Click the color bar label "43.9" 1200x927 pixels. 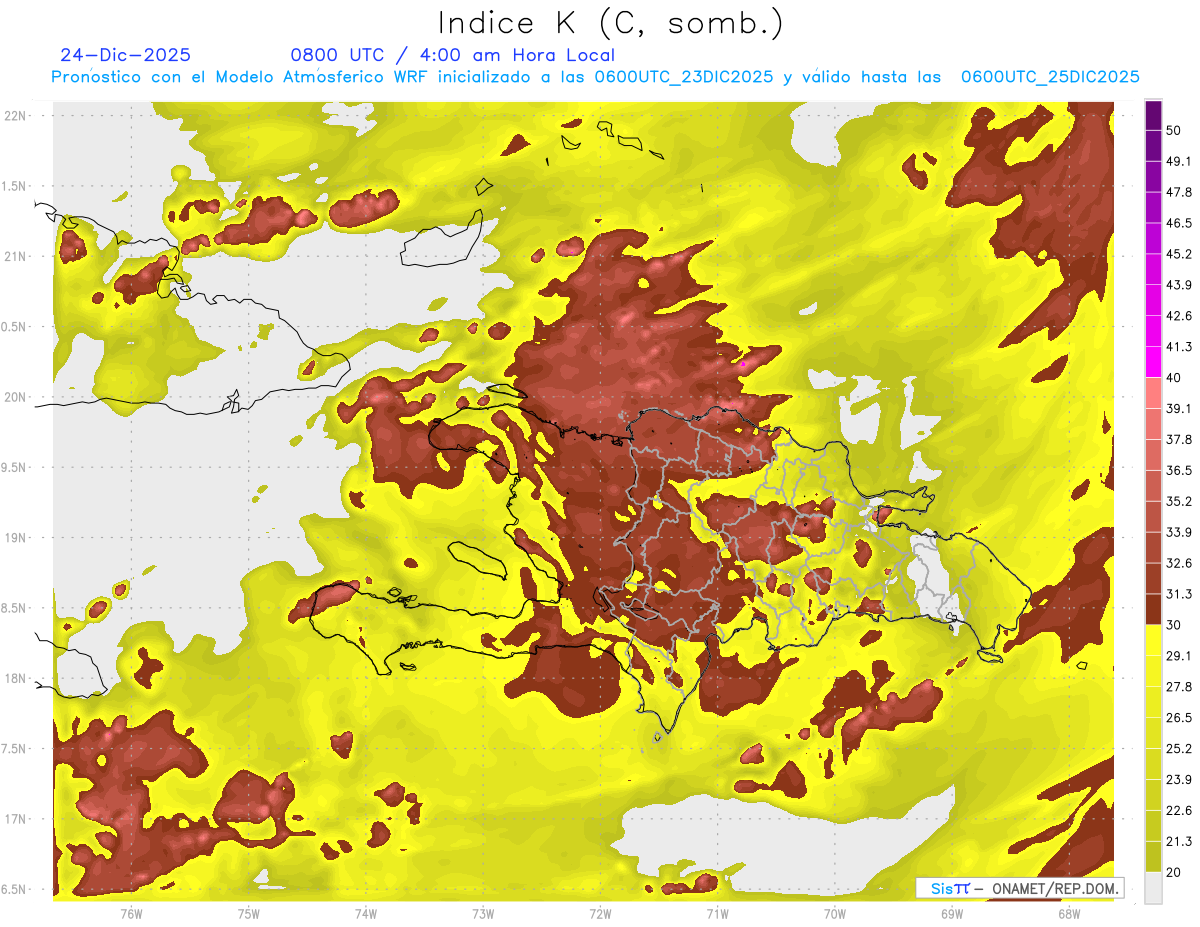(1179, 285)
